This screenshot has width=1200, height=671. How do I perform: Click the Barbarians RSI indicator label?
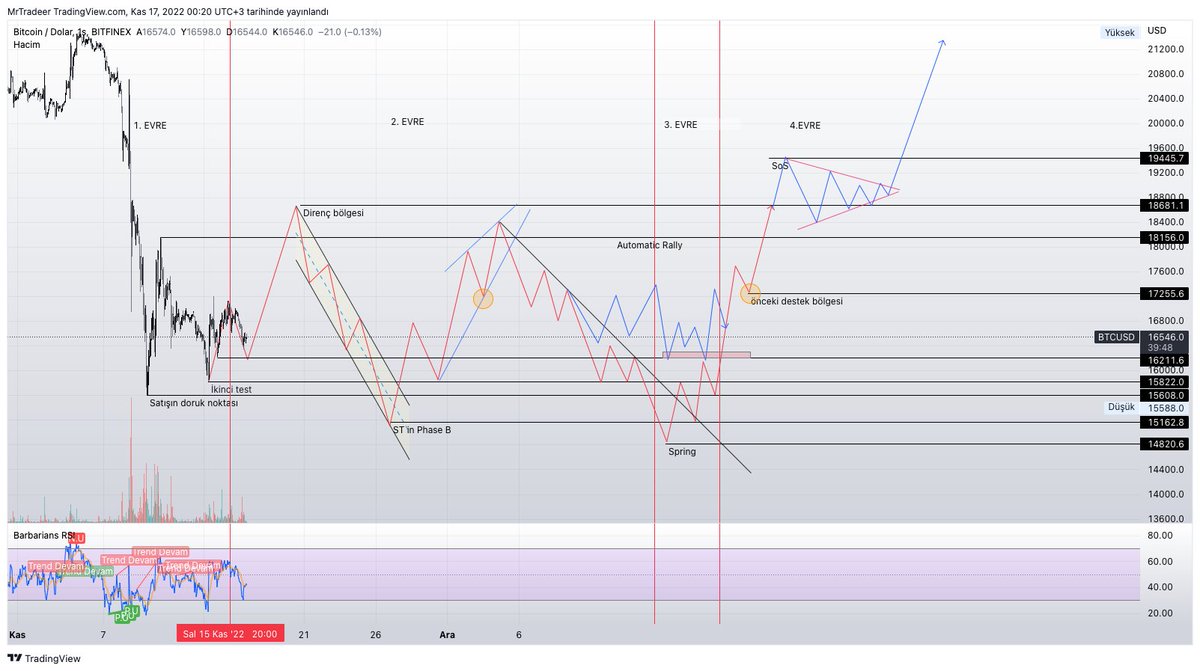pos(44,536)
